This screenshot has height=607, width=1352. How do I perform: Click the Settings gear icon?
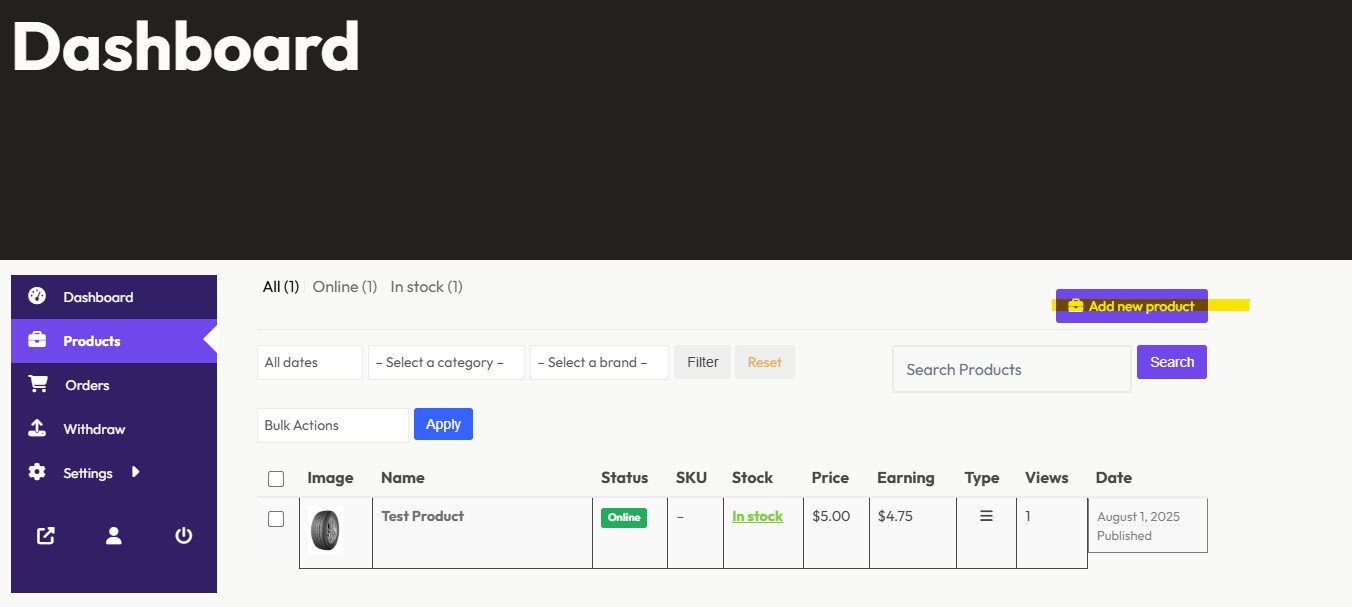point(37,472)
